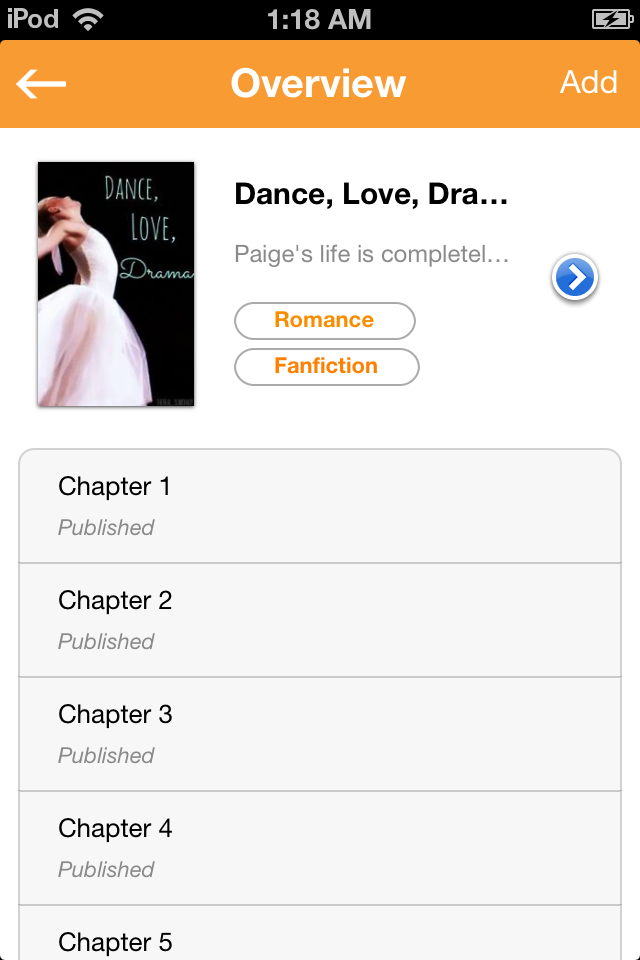Open Chapter 3 from the list
Image resolution: width=640 pixels, height=960 pixels.
pos(320,734)
